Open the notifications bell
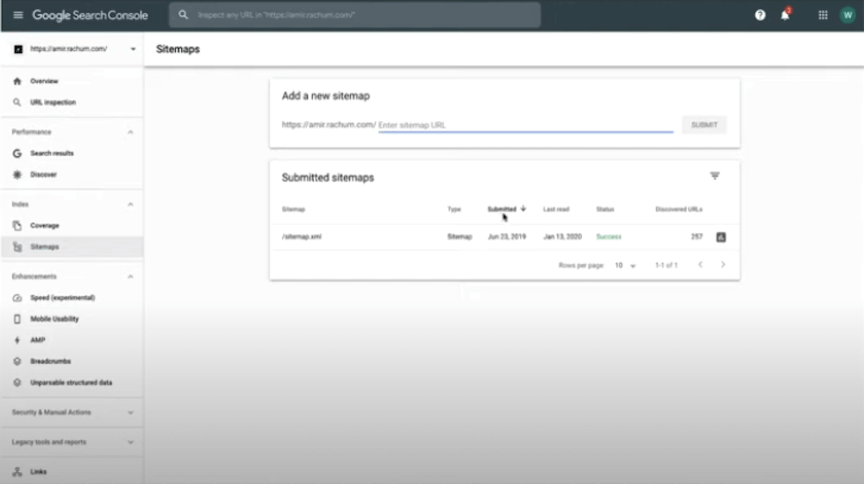 pos(785,15)
